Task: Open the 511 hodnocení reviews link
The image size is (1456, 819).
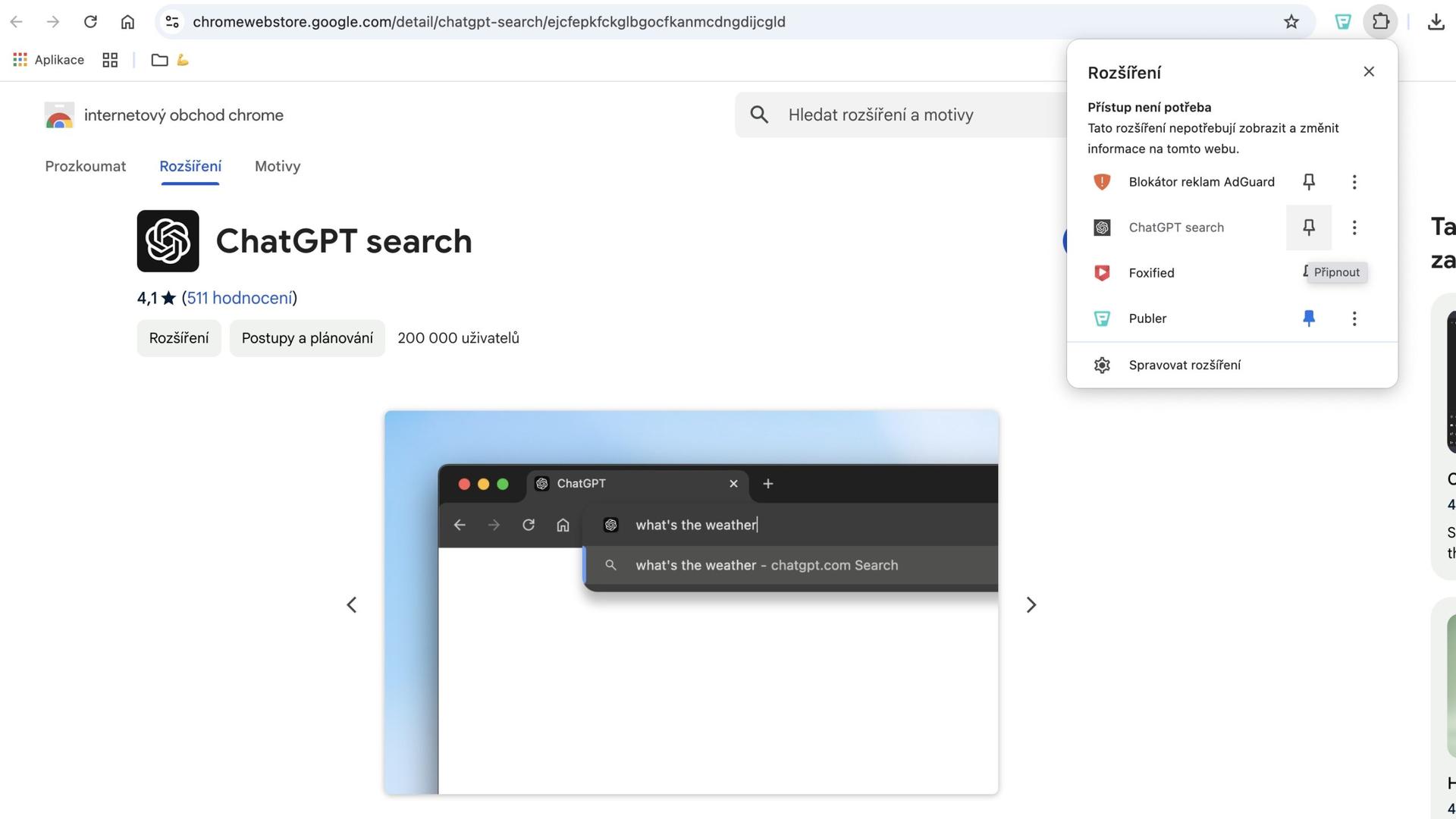Action: click(x=240, y=298)
